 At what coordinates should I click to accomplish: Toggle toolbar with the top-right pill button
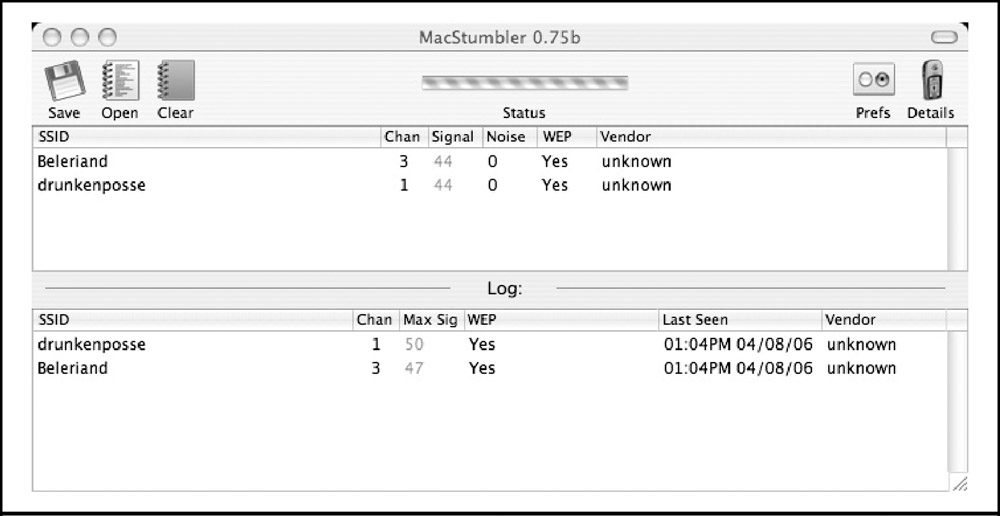tap(944, 37)
